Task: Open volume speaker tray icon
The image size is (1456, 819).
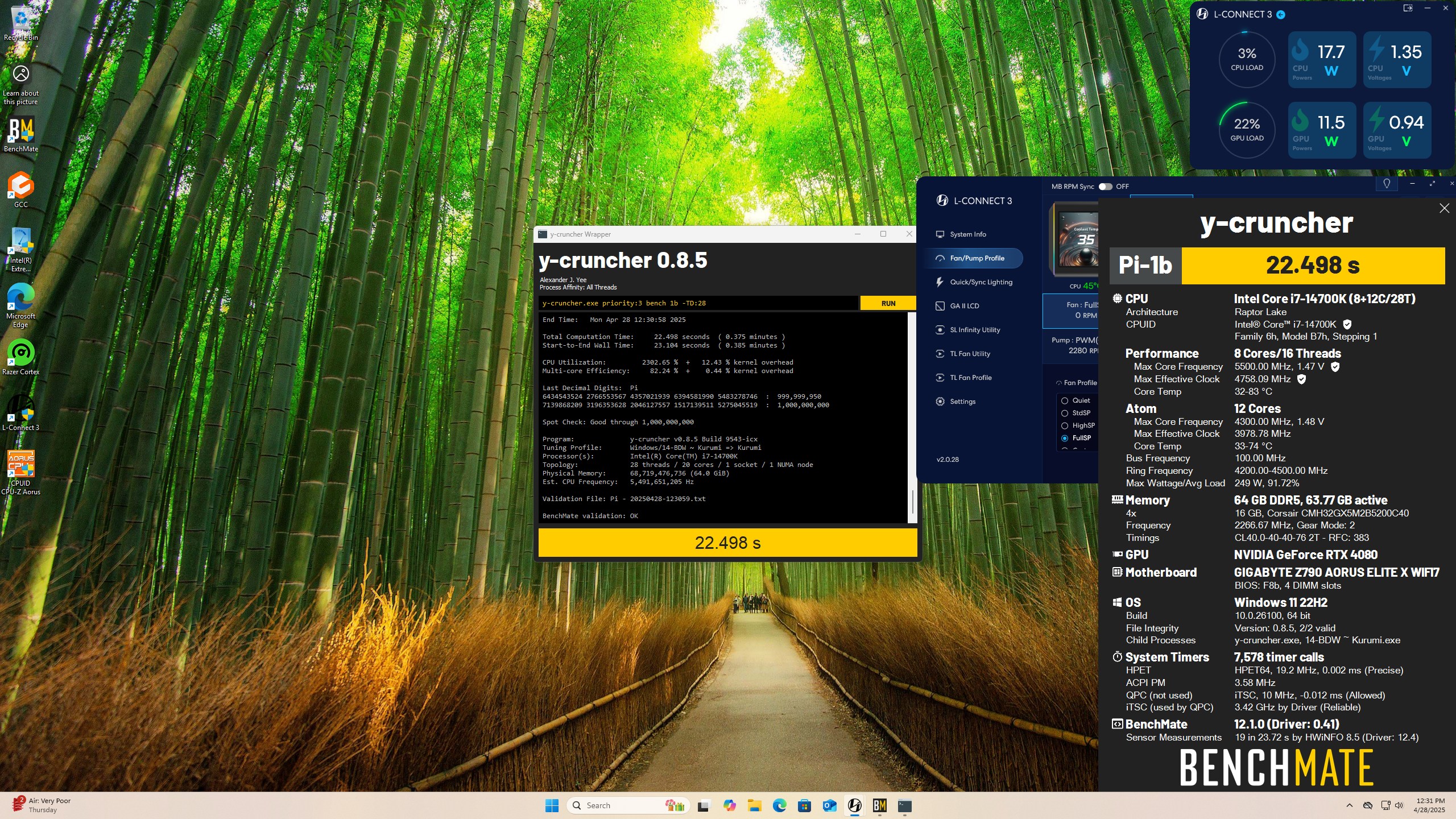Action: [x=1399, y=805]
